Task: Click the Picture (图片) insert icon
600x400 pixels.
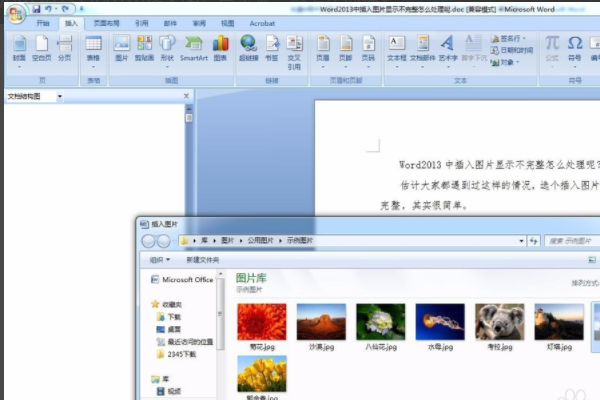Action: pos(122,48)
